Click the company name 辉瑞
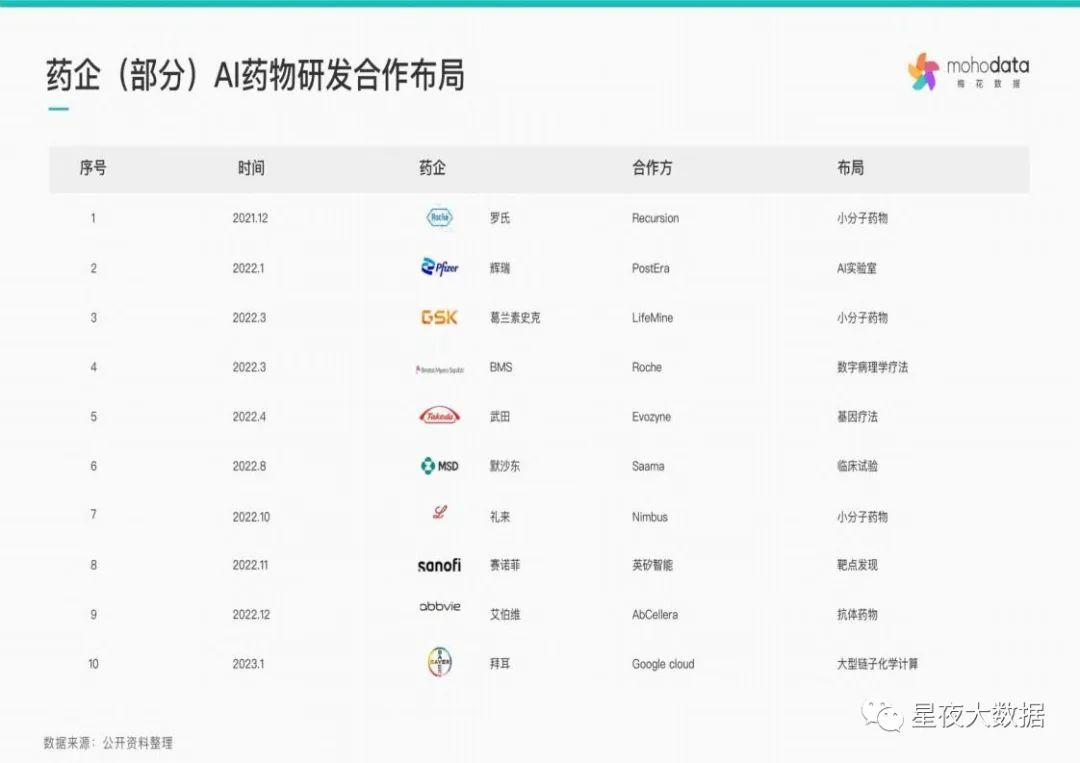Image resolution: width=1080 pixels, height=763 pixels. pos(500,268)
